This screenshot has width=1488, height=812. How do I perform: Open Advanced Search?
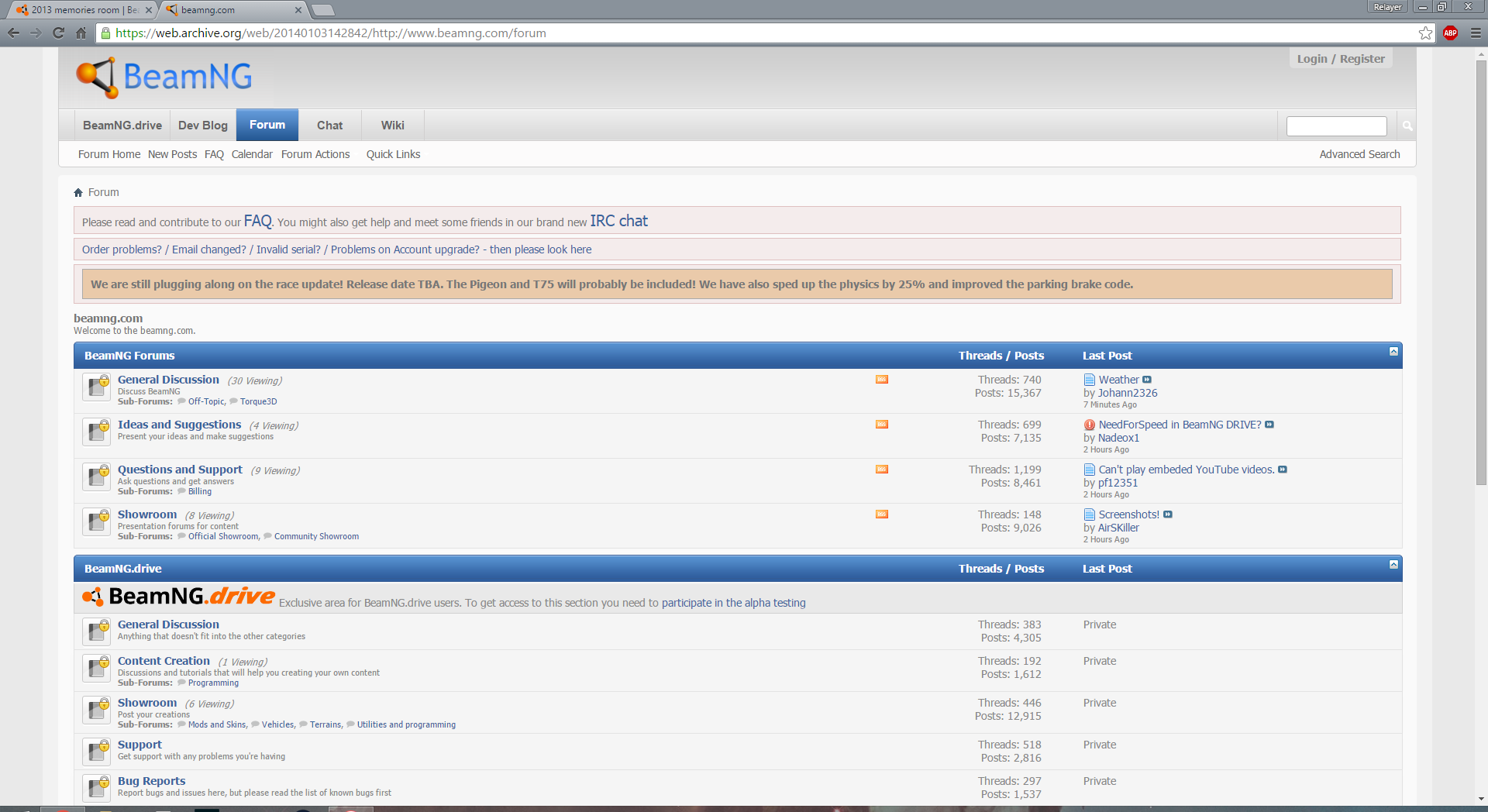[x=1359, y=154]
